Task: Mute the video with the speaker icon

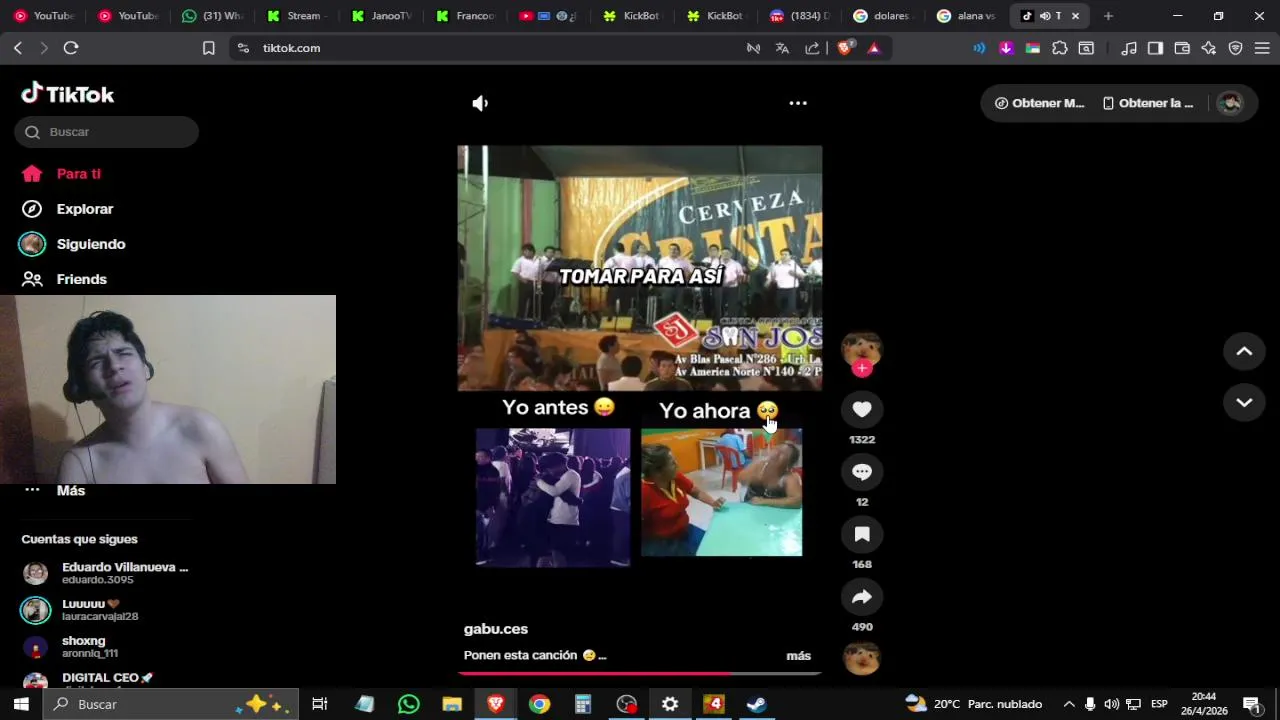Action: (480, 103)
